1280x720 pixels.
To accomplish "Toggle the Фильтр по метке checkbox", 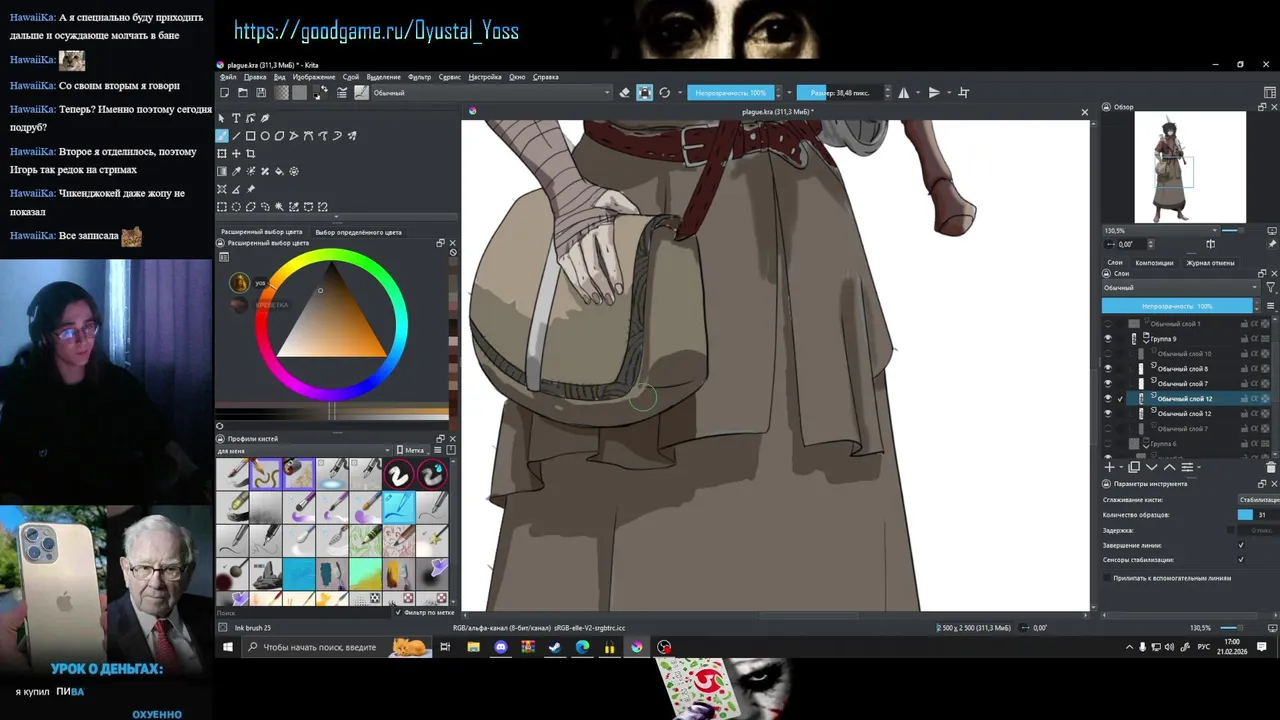I will (398, 612).
